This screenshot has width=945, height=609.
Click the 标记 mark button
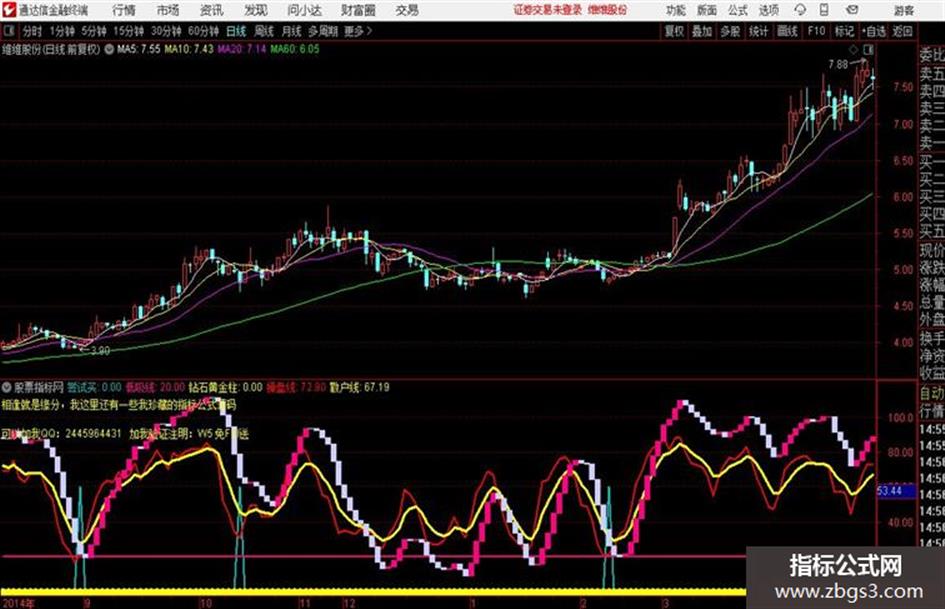(x=844, y=31)
